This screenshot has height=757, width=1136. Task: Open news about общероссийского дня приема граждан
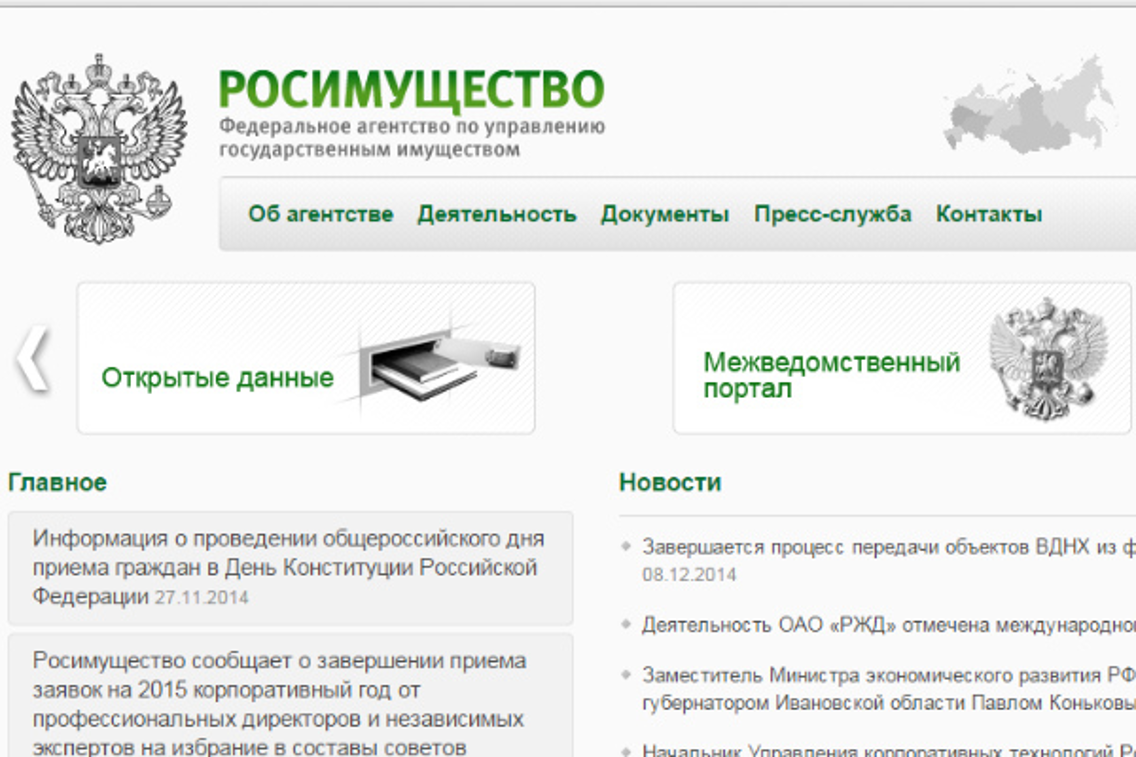pyautogui.click(x=288, y=567)
